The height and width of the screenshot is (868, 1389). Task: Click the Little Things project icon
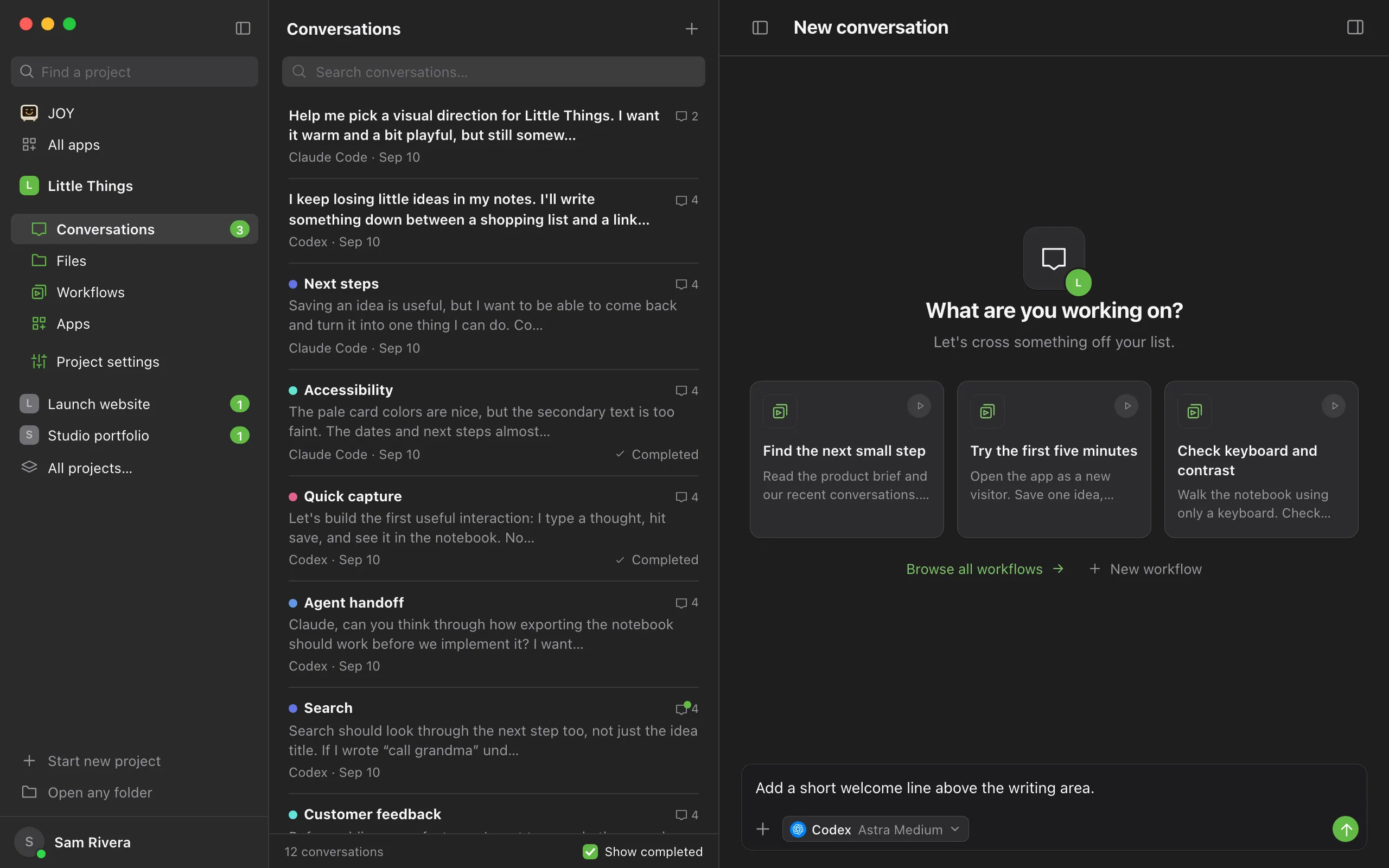click(x=29, y=186)
